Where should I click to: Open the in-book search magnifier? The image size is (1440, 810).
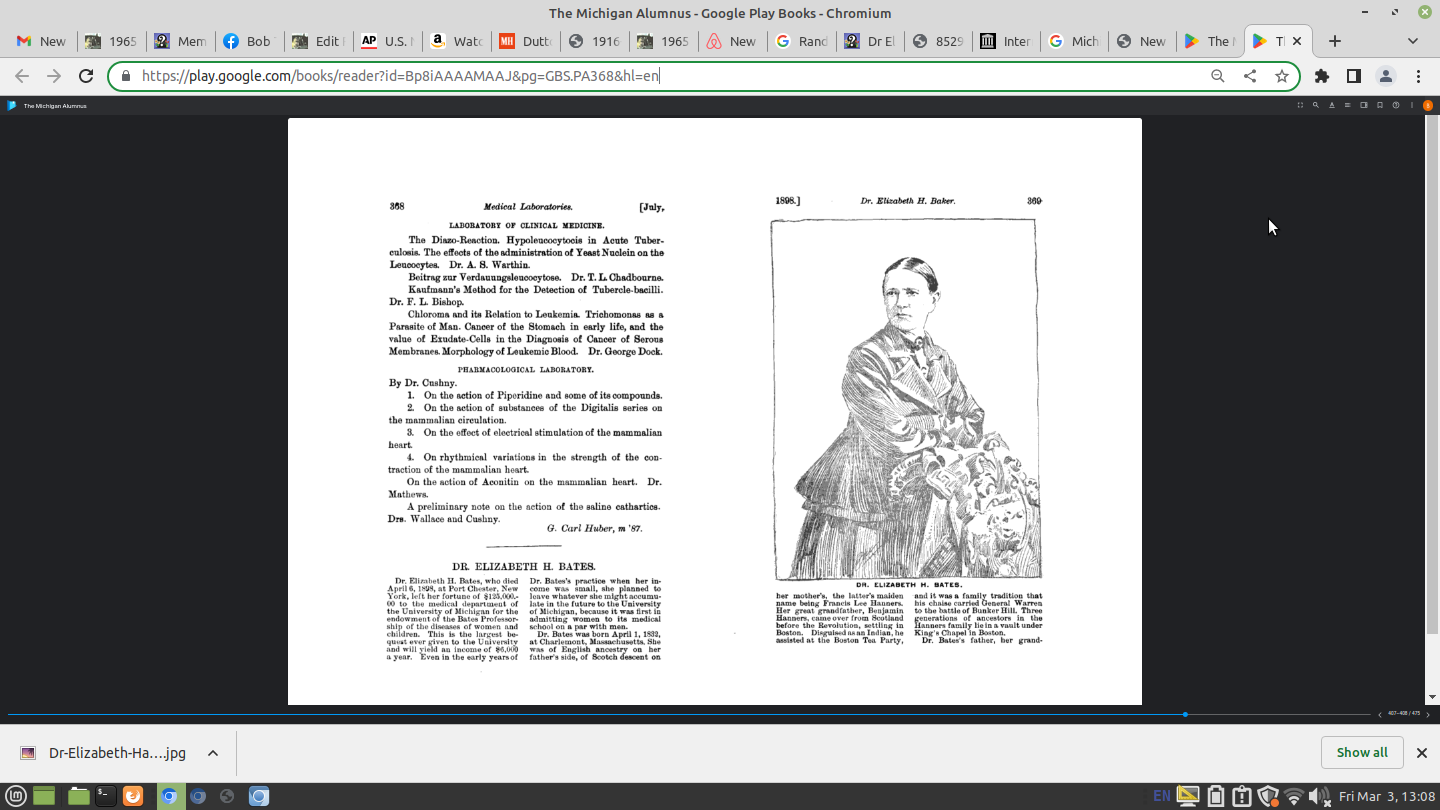click(x=1316, y=105)
